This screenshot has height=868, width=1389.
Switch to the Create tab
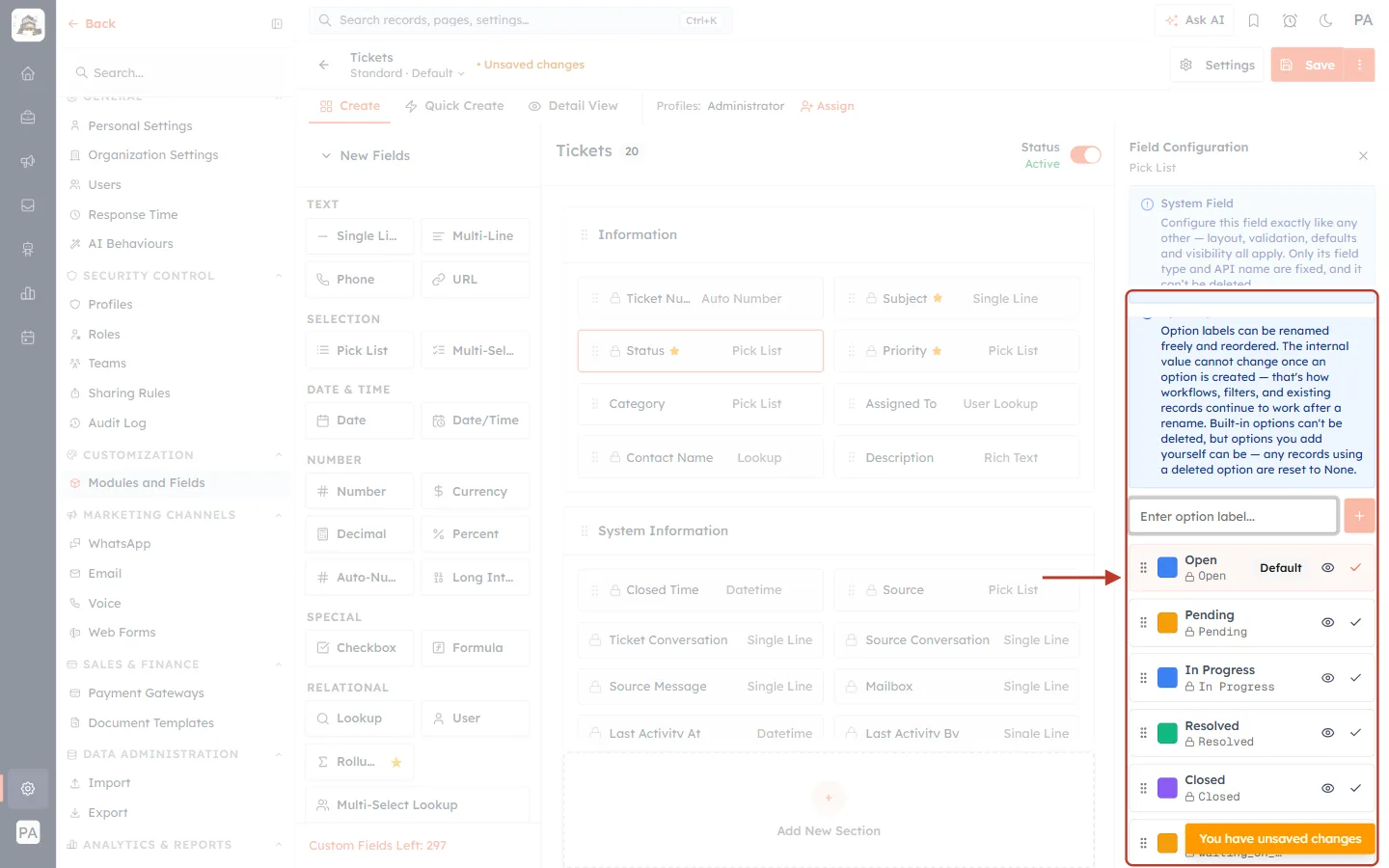[x=350, y=106]
